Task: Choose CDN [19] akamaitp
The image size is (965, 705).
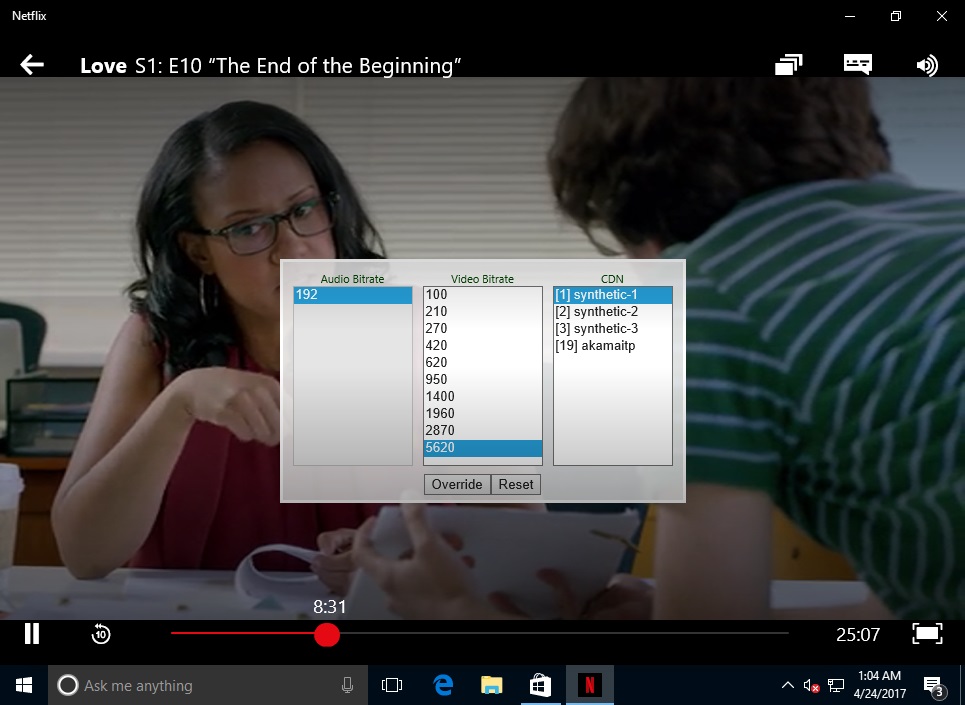Action: pyautogui.click(x=612, y=346)
